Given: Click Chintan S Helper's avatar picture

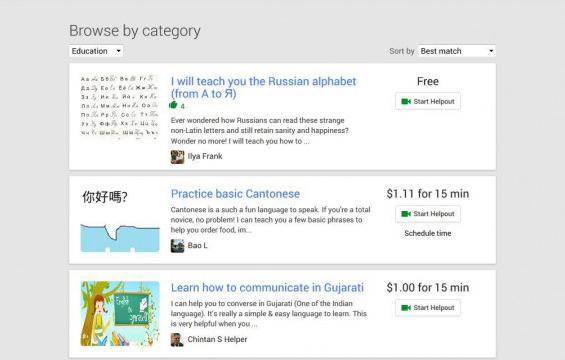Looking at the screenshot, I should (177, 339).
